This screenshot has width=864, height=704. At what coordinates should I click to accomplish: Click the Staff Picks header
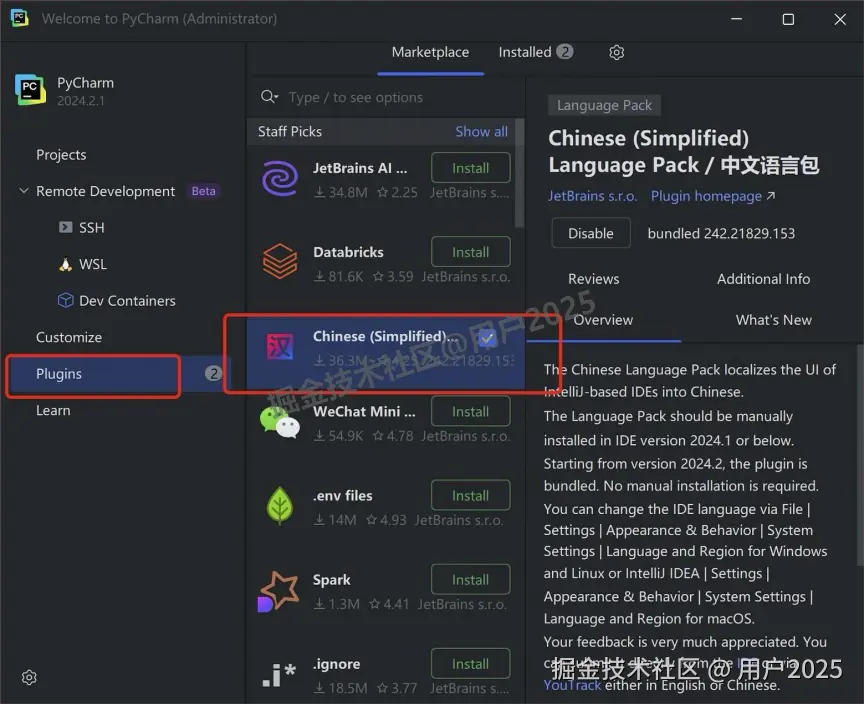[x=290, y=131]
